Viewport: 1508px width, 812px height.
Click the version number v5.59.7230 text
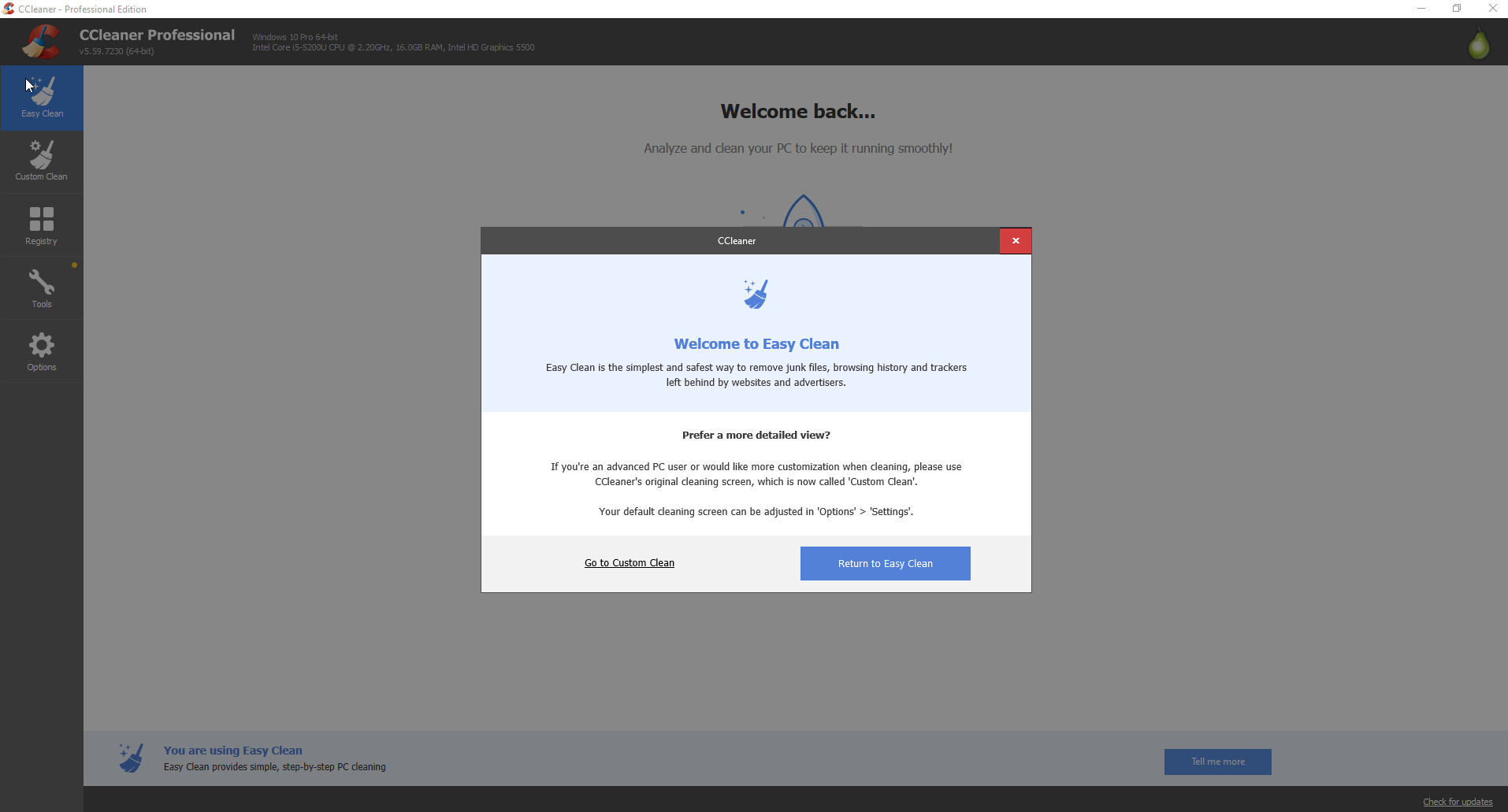tap(117, 51)
